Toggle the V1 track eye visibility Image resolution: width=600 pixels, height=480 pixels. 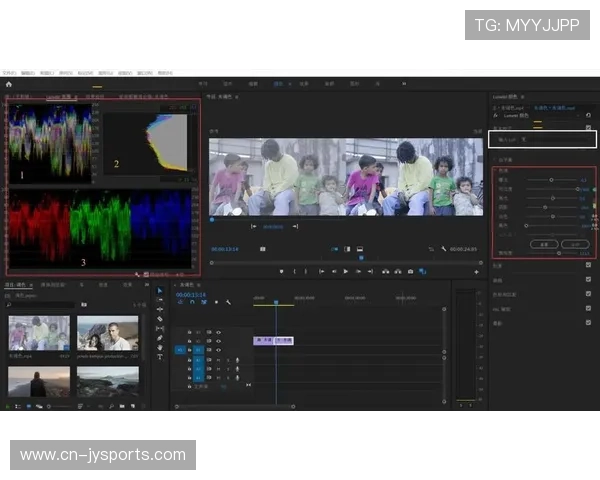click(x=218, y=351)
